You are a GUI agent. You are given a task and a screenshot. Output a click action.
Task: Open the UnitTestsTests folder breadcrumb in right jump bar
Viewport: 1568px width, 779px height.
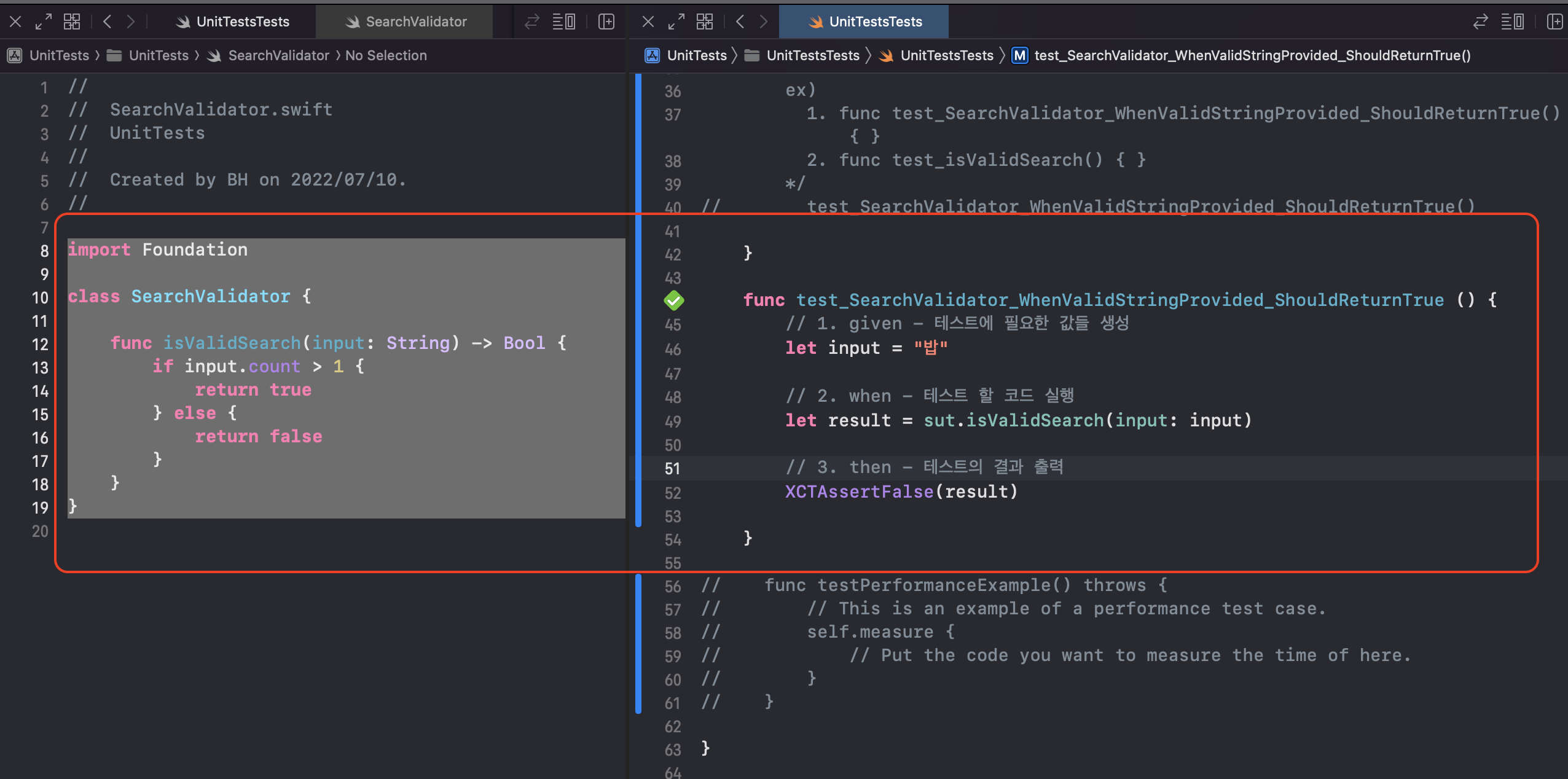pos(812,56)
